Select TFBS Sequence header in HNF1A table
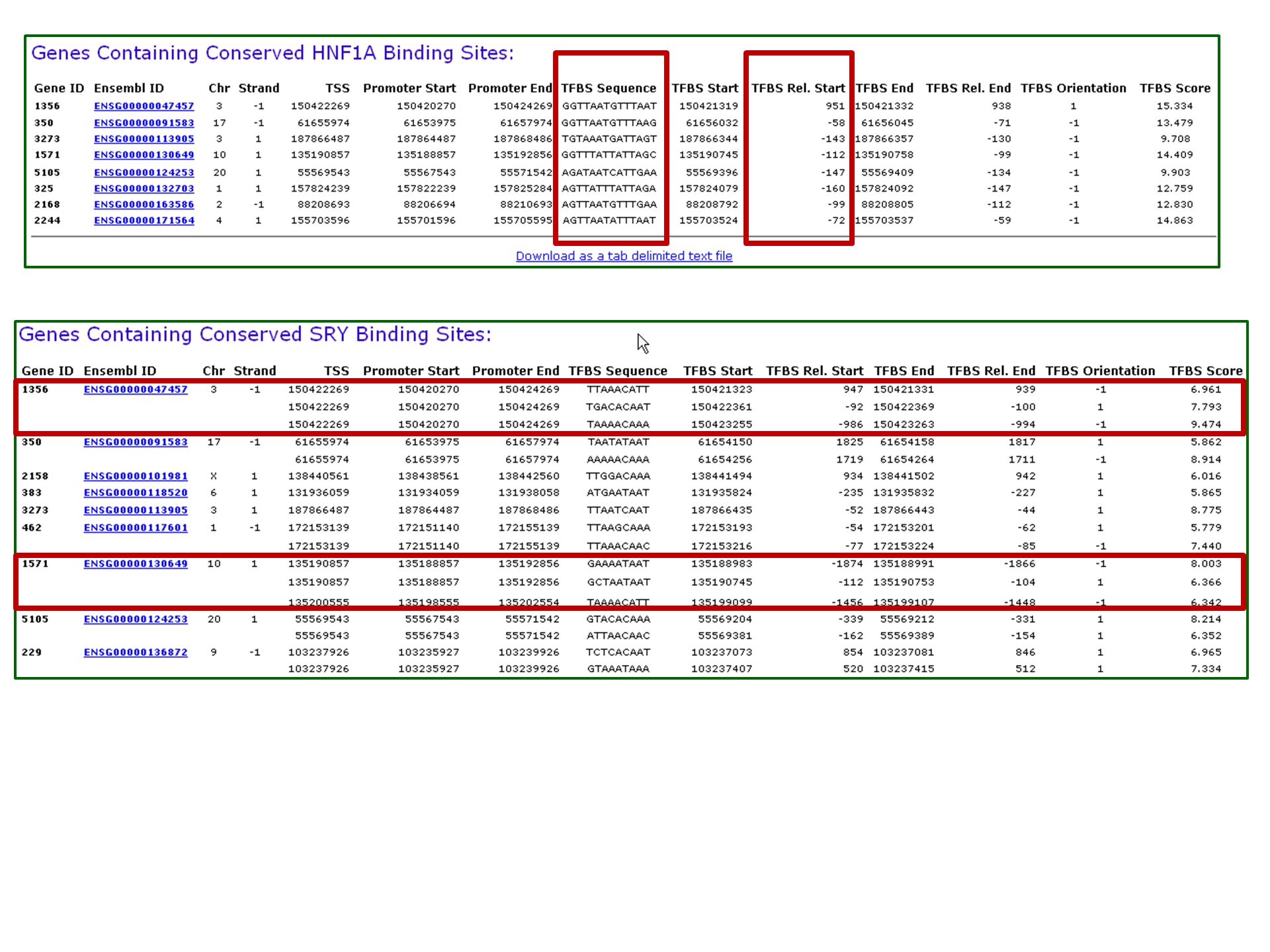The width and height of the screenshot is (1270, 952). point(609,89)
